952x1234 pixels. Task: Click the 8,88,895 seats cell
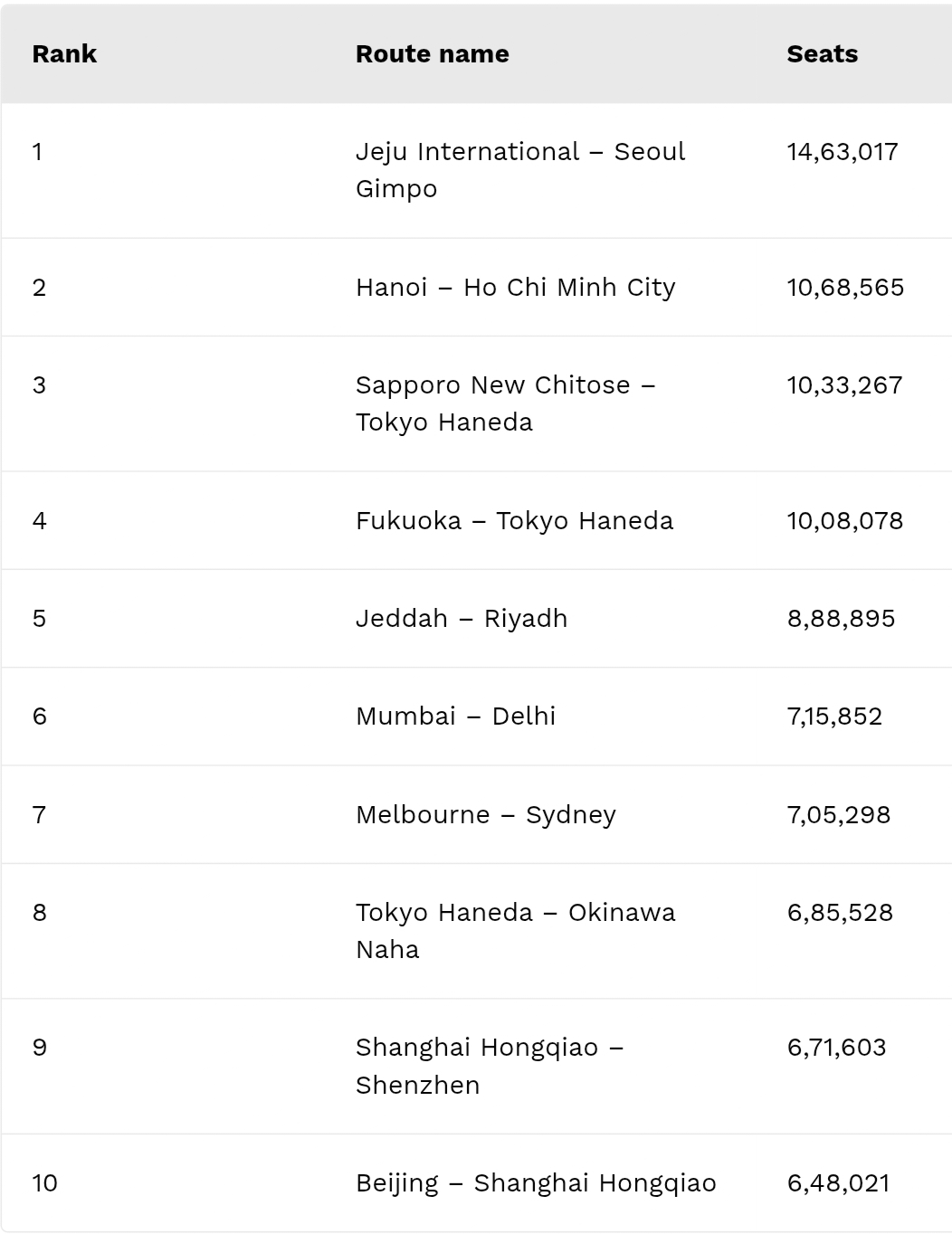[841, 619]
